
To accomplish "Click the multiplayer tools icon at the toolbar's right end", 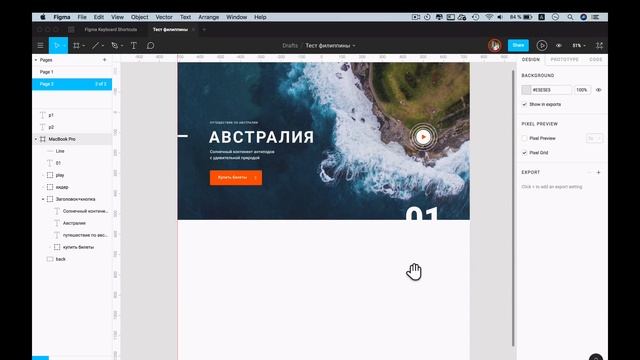I will tap(599, 46).
